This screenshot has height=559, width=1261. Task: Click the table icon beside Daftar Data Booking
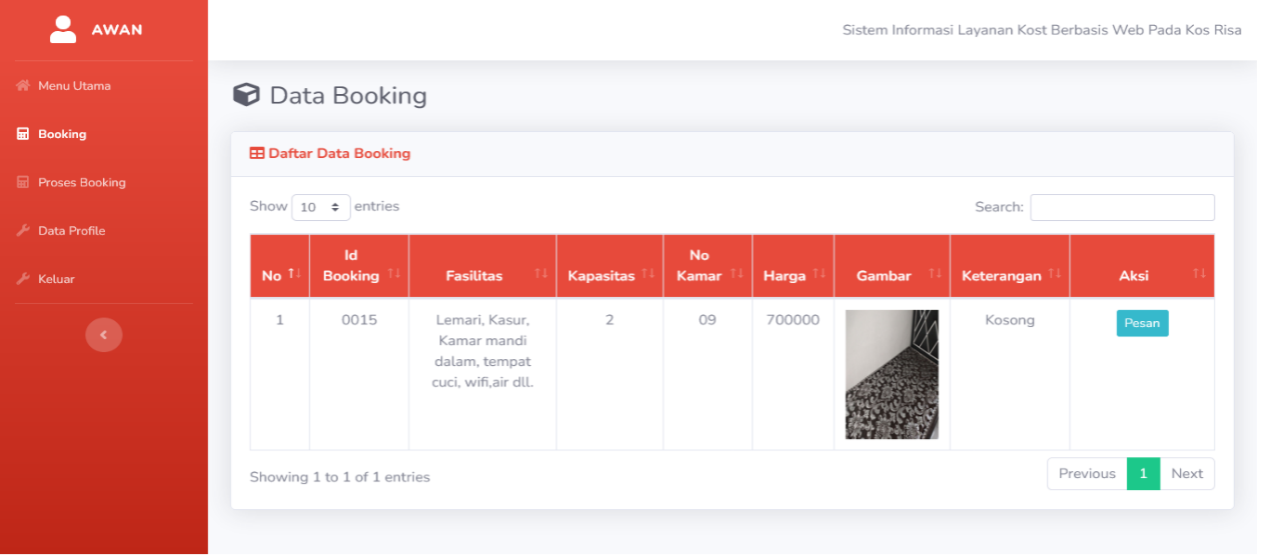point(257,154)
